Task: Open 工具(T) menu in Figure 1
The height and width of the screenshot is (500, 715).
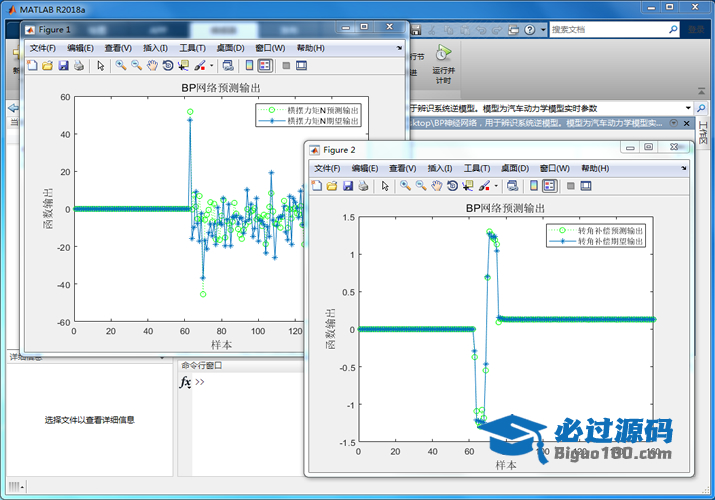Action: (192, 48)
